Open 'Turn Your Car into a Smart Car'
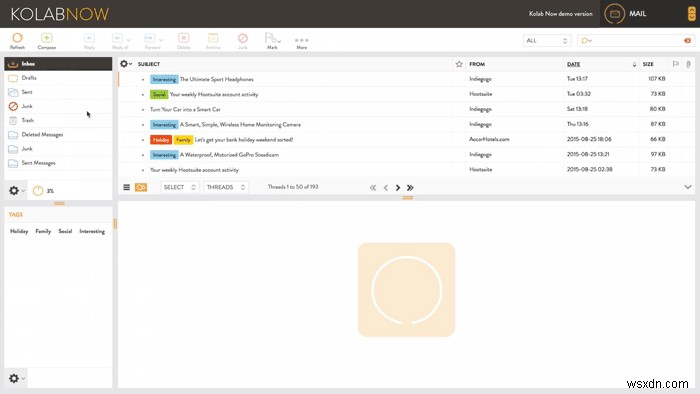 click(x=185, y=109)
